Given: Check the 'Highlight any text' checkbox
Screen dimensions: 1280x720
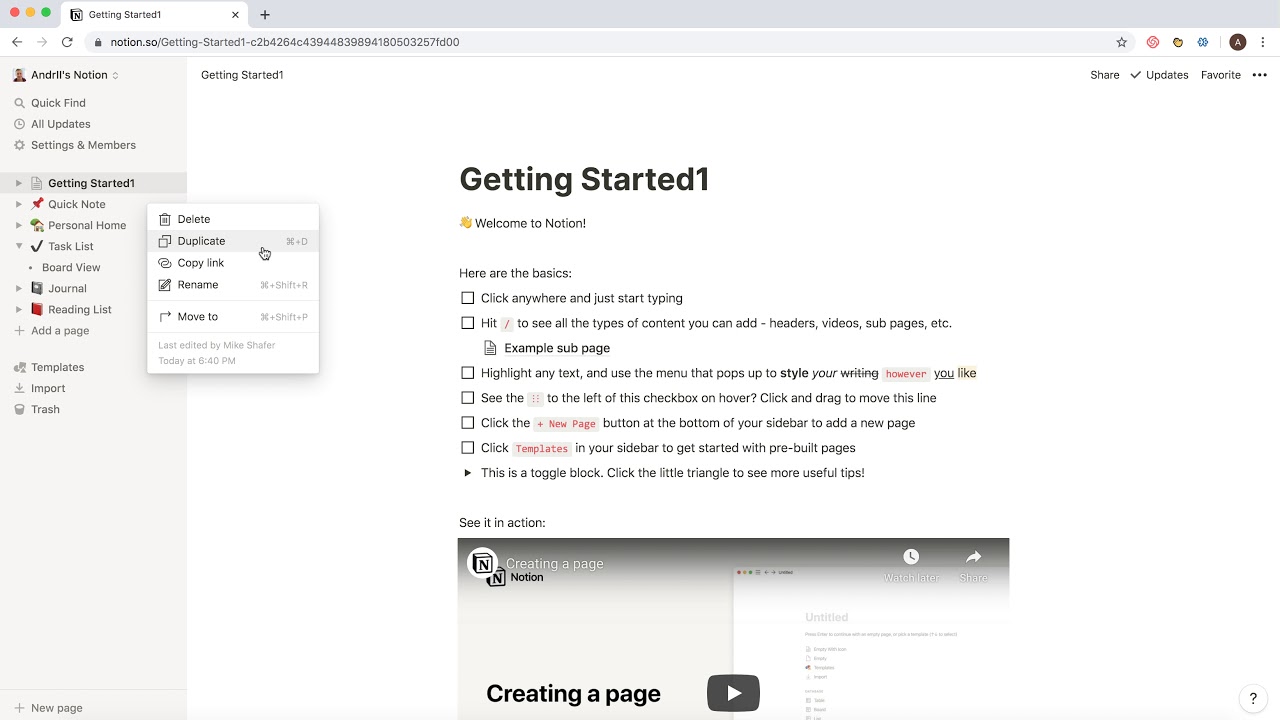Looking at the screenshot, I should (467, 373).
